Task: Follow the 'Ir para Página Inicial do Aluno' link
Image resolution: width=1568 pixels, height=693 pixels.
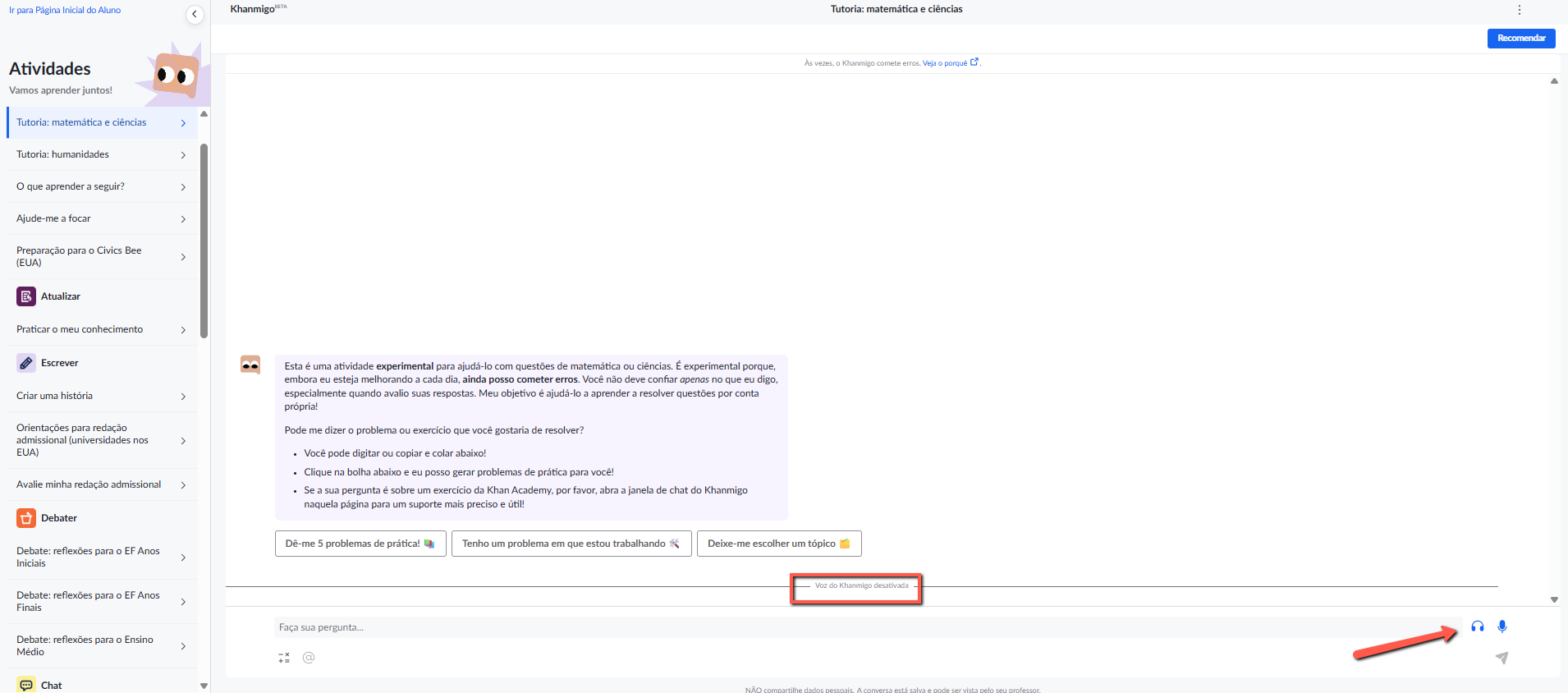Action: (x=65, y=10)
